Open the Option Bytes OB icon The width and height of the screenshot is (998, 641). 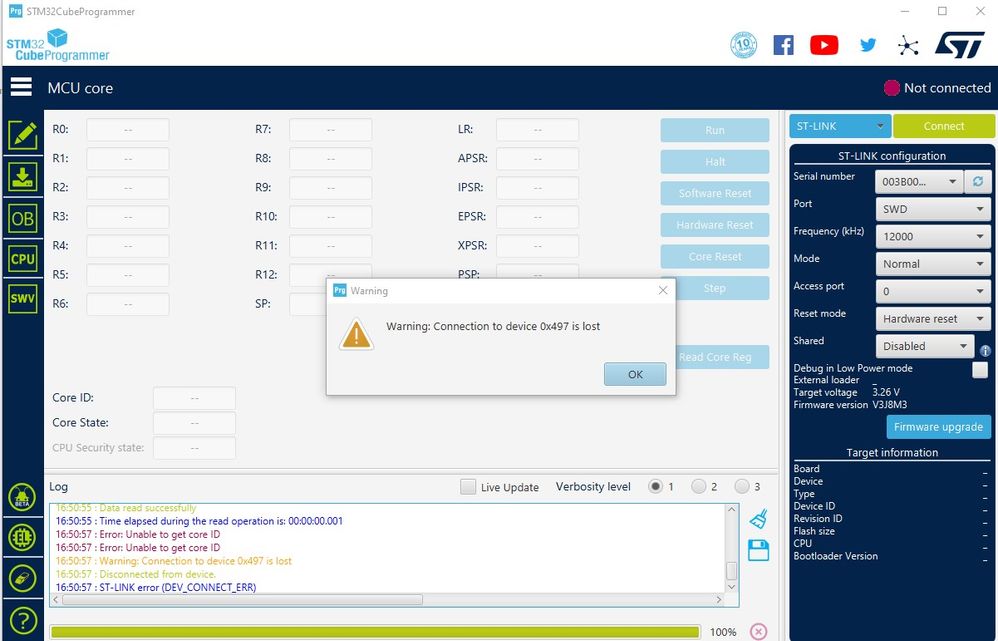22,219
